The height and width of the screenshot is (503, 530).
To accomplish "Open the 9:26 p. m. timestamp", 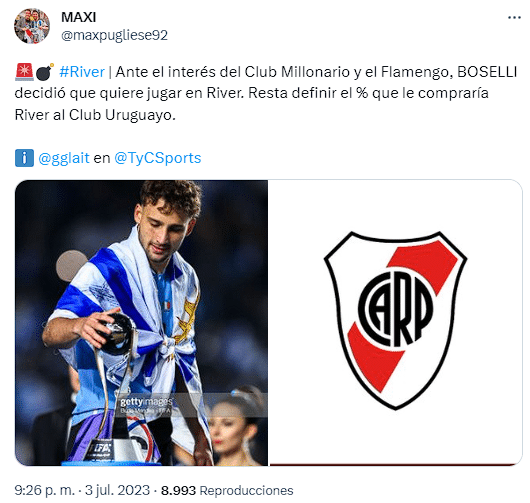I will pos(44,490).
